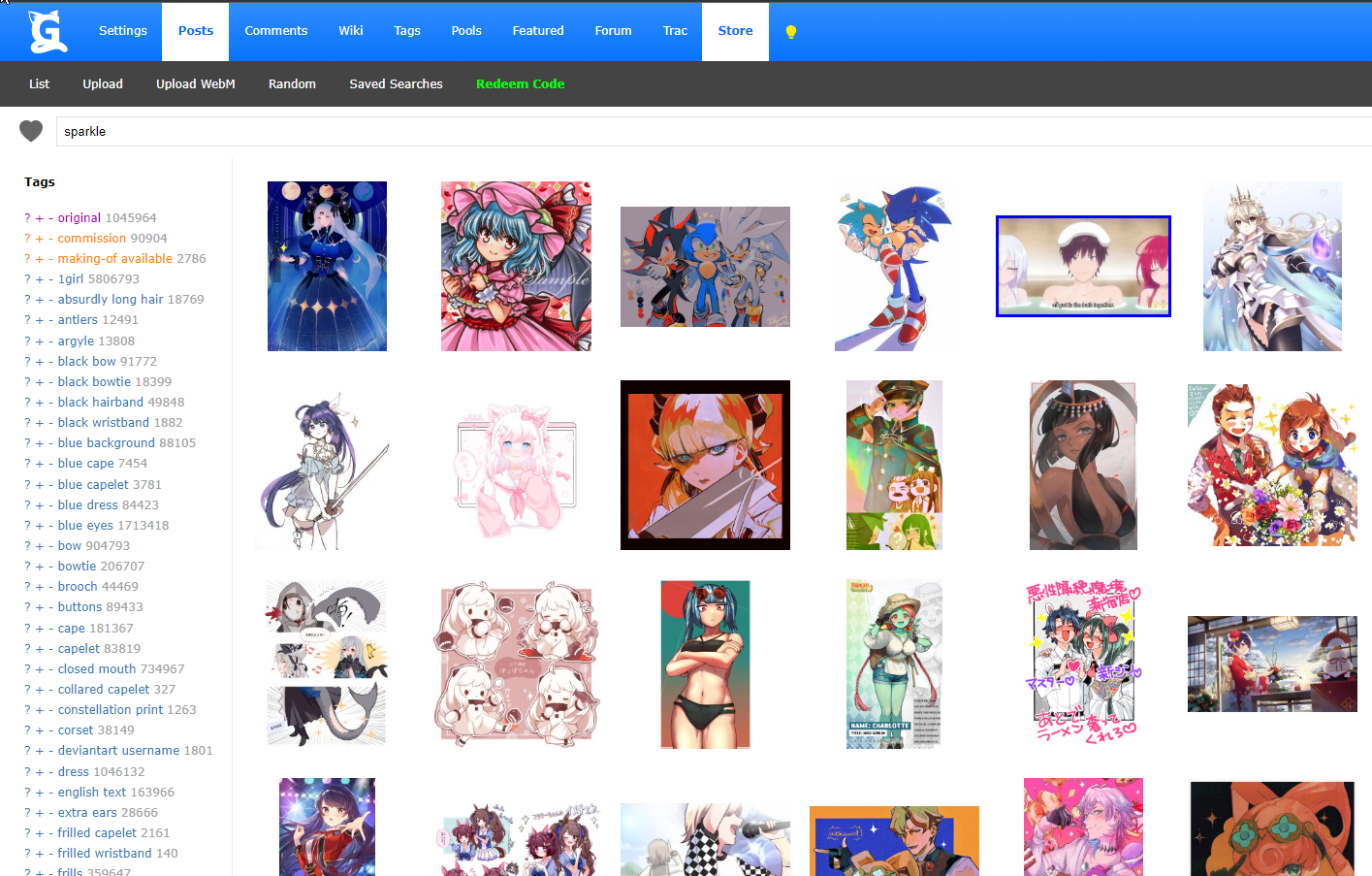Open the 'Name: Charlotte' green-skinned girl thumbnail
1372x876 pixels.
pyautogui.click(x=894, y=665)
